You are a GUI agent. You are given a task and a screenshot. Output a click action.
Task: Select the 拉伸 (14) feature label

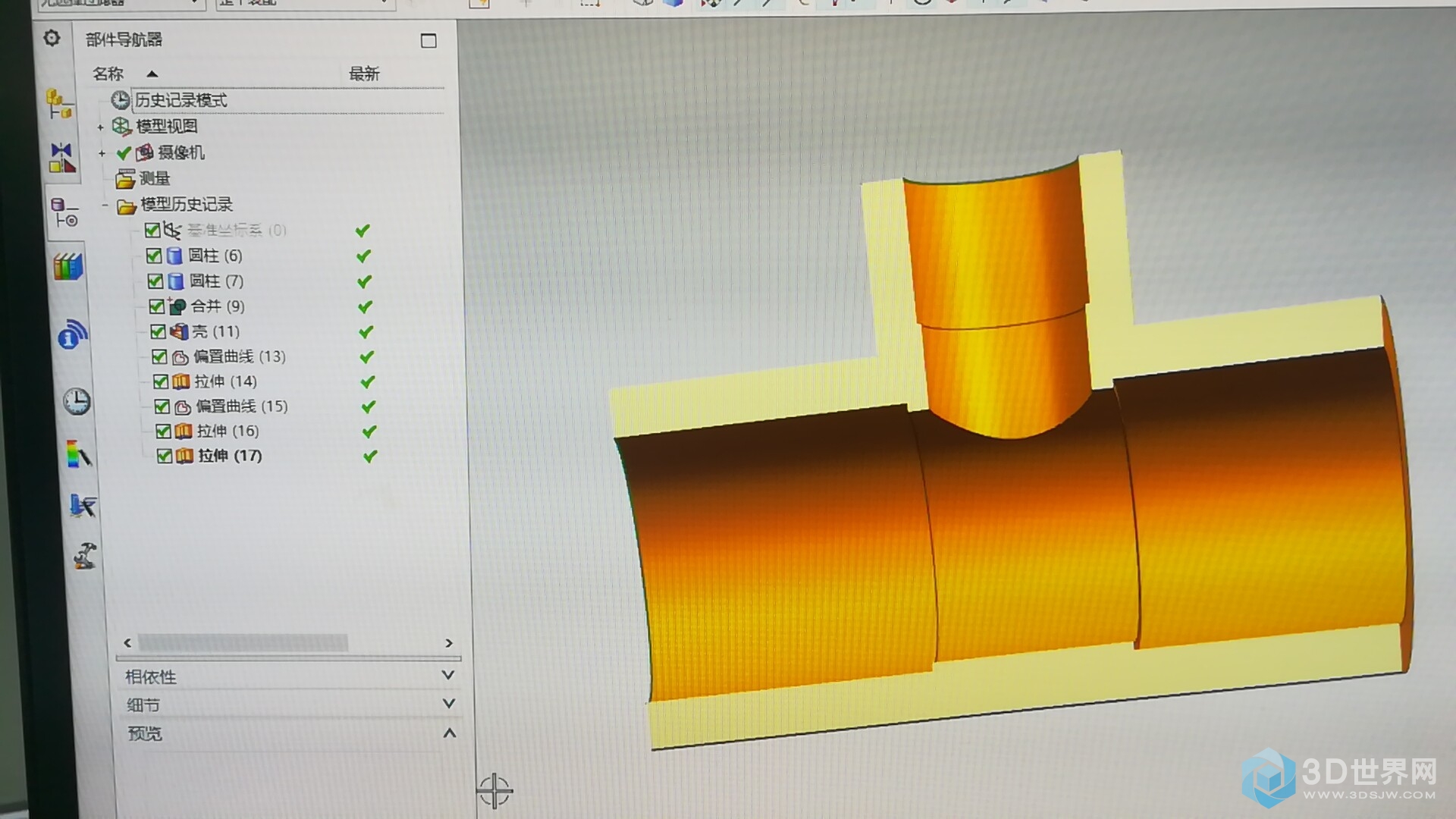[226, 381]
